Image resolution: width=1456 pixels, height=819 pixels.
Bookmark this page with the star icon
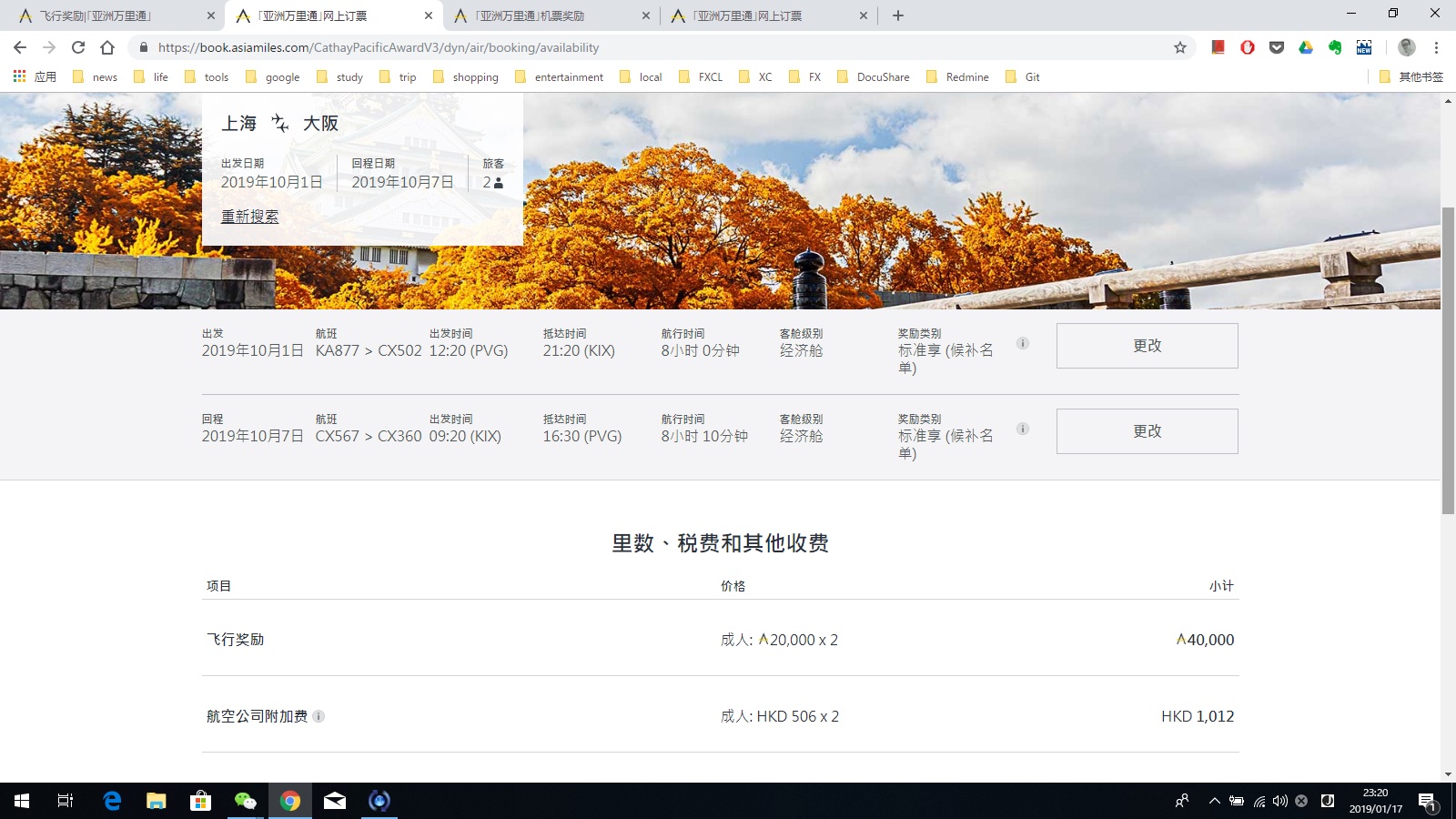point(1180,47)
